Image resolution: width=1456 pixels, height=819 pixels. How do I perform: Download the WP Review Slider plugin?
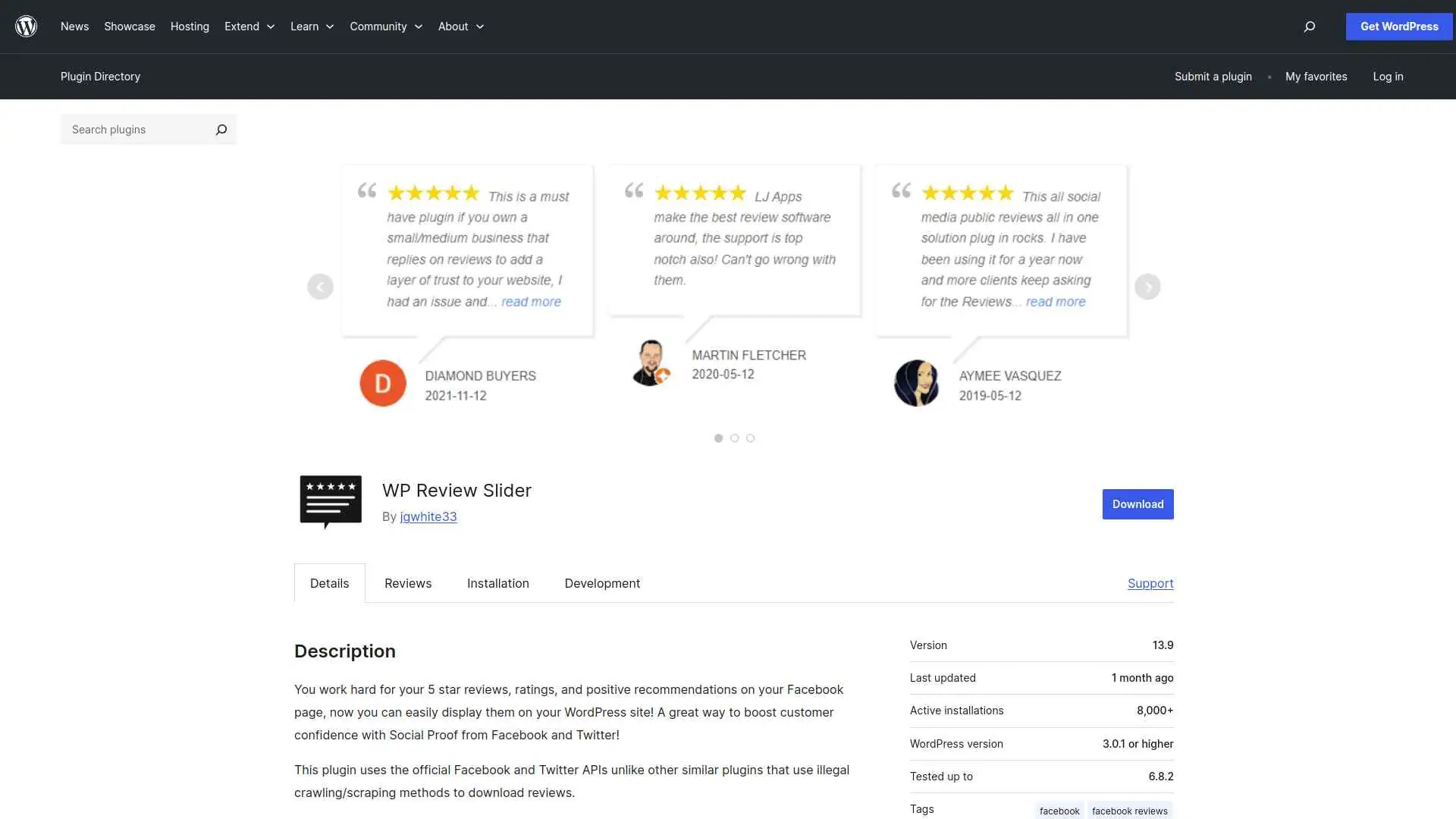1137,504
